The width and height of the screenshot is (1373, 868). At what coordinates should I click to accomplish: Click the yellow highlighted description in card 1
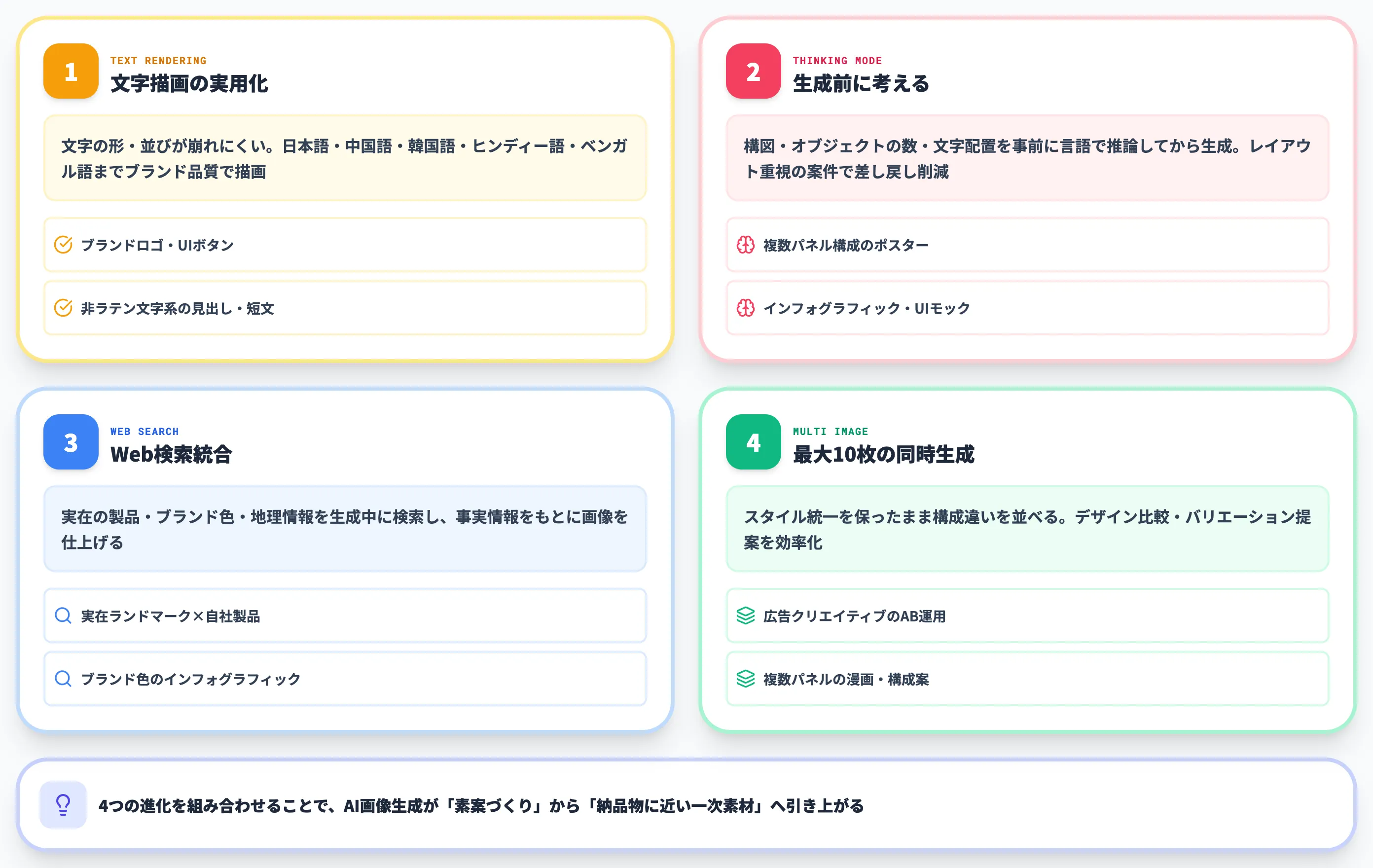click(344, 158)
